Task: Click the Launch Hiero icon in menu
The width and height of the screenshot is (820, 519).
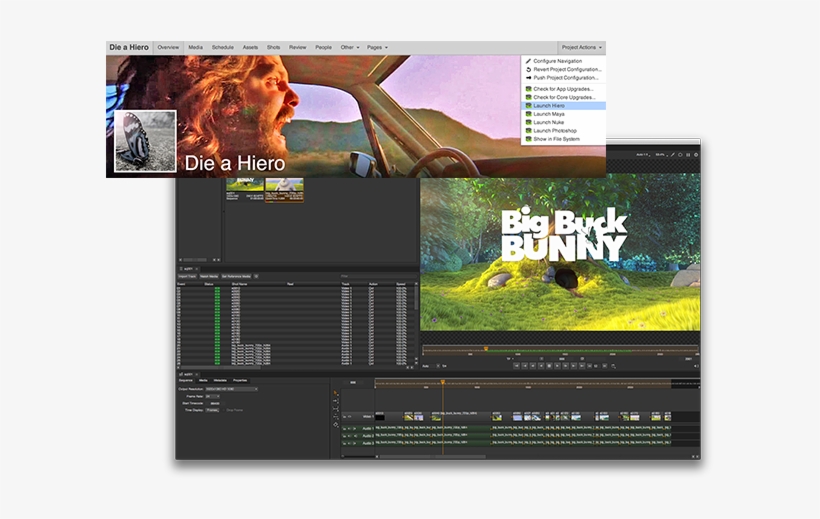Action: (528, 105)
